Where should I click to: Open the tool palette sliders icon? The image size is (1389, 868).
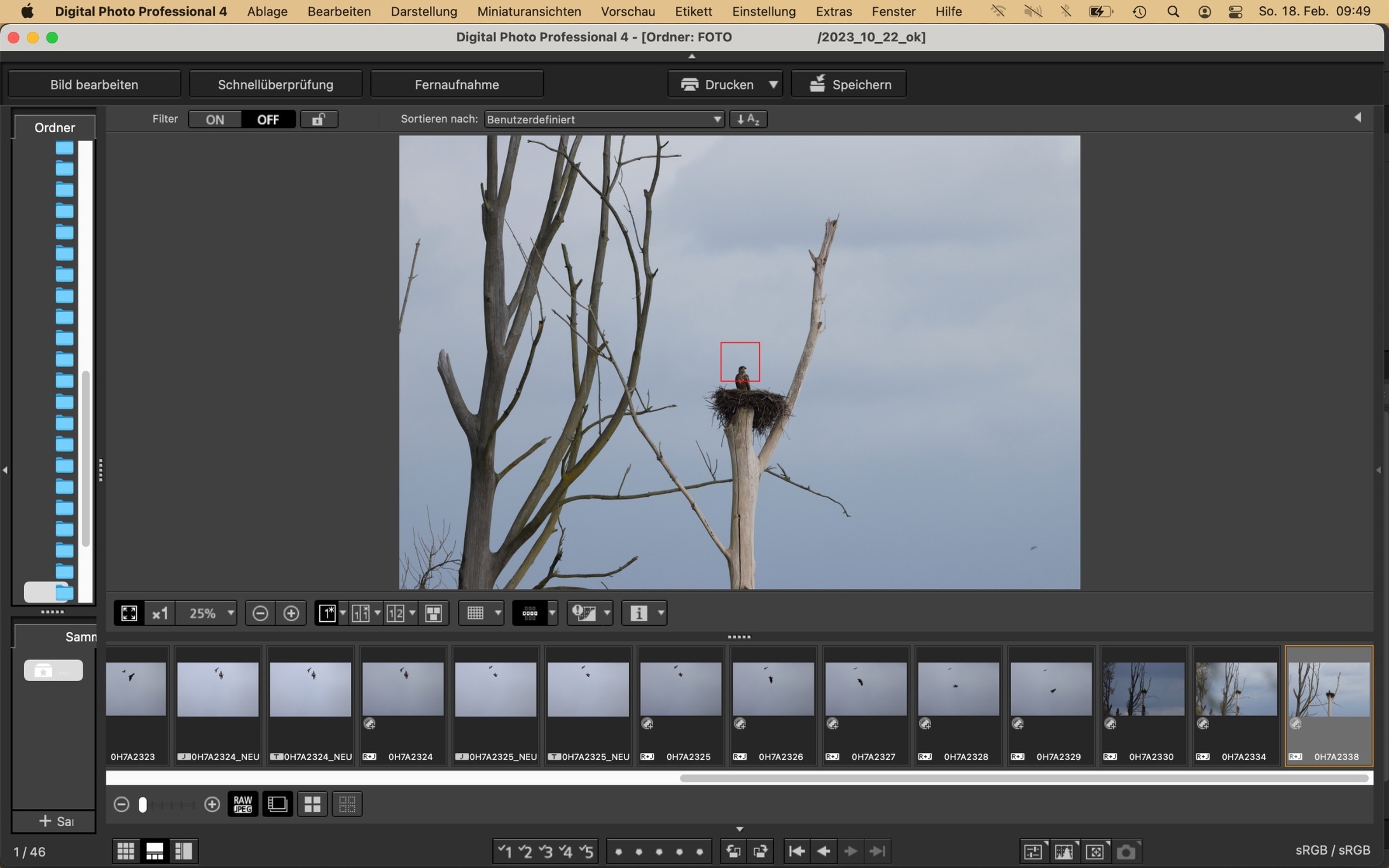click(1033, 851)
